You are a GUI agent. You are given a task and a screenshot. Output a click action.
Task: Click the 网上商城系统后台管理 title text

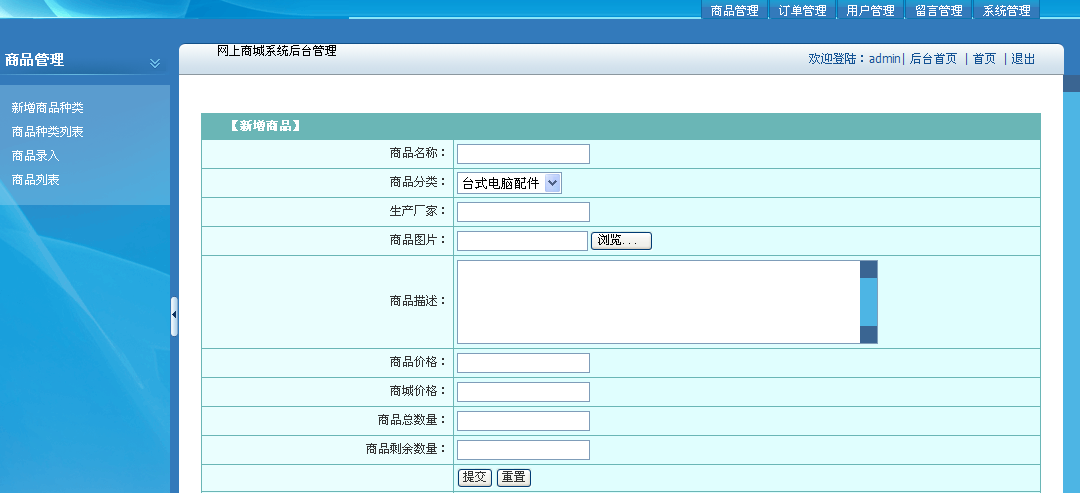(276, 50)
